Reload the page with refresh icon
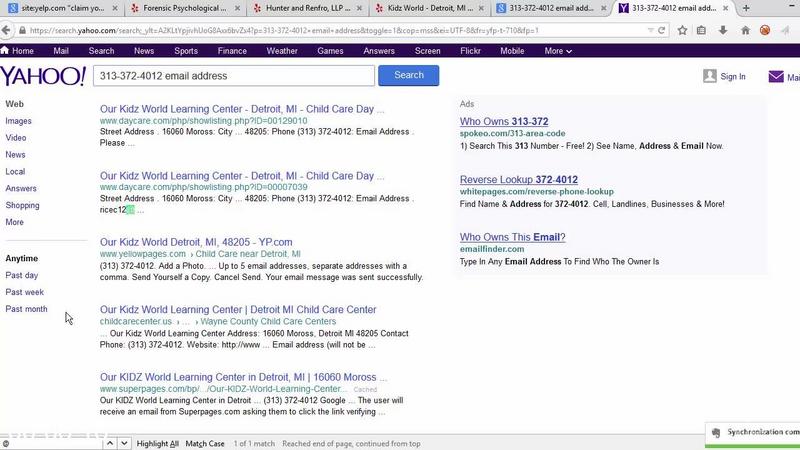The image size is (800, 450). click(x=662, y=30)
